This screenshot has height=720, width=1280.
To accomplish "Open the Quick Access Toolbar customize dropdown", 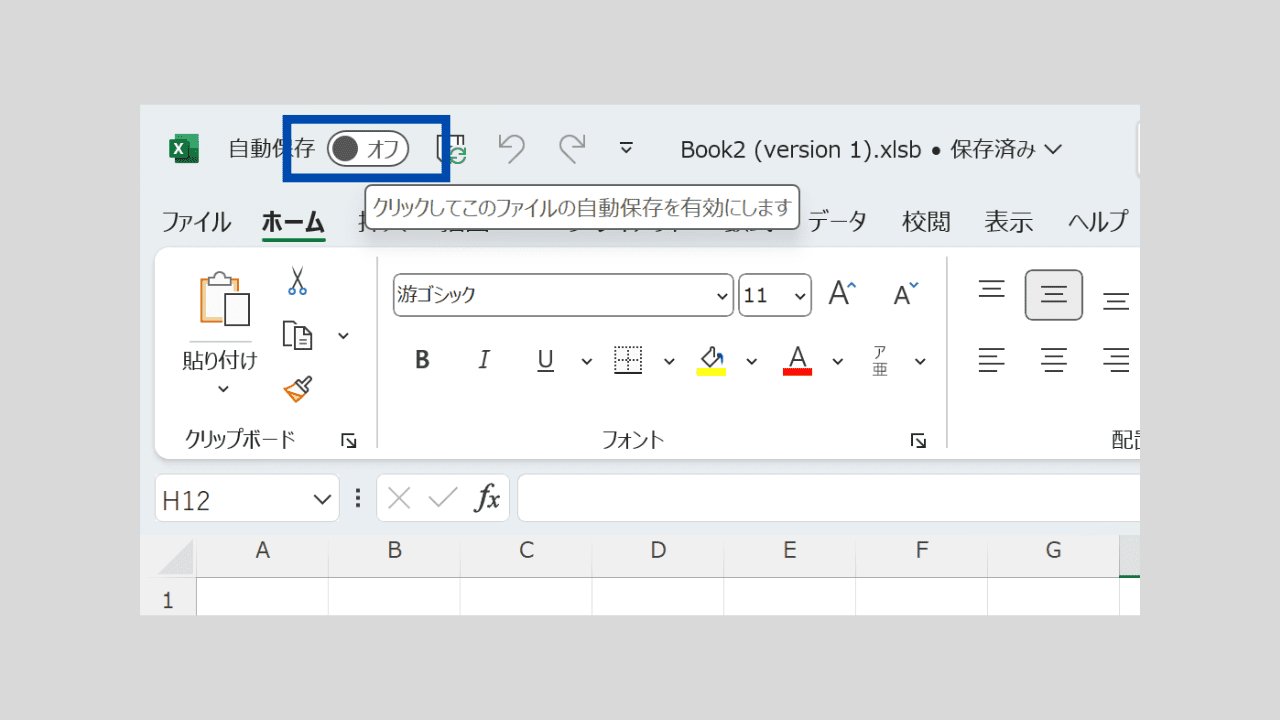I will coord(626,149).
